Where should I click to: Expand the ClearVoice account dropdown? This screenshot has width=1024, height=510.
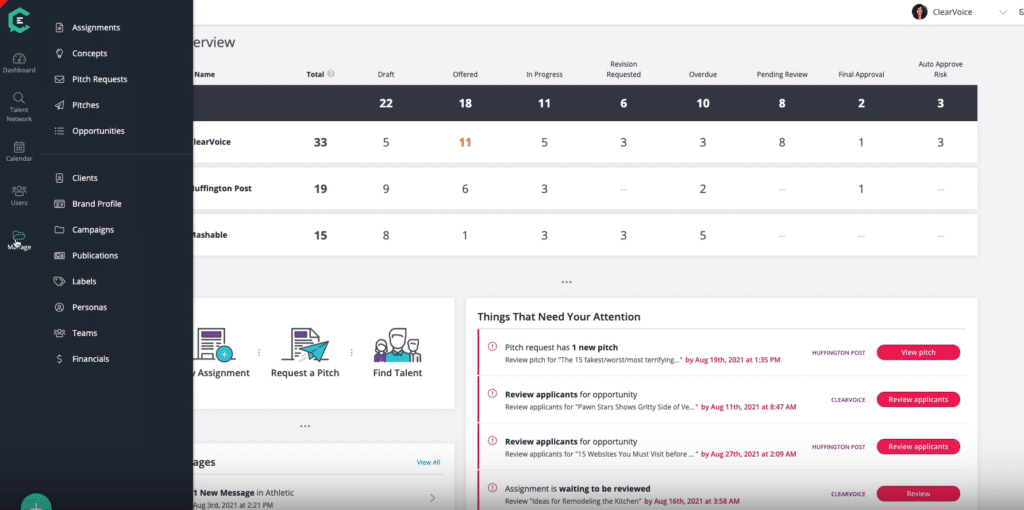pos(1003,12)
